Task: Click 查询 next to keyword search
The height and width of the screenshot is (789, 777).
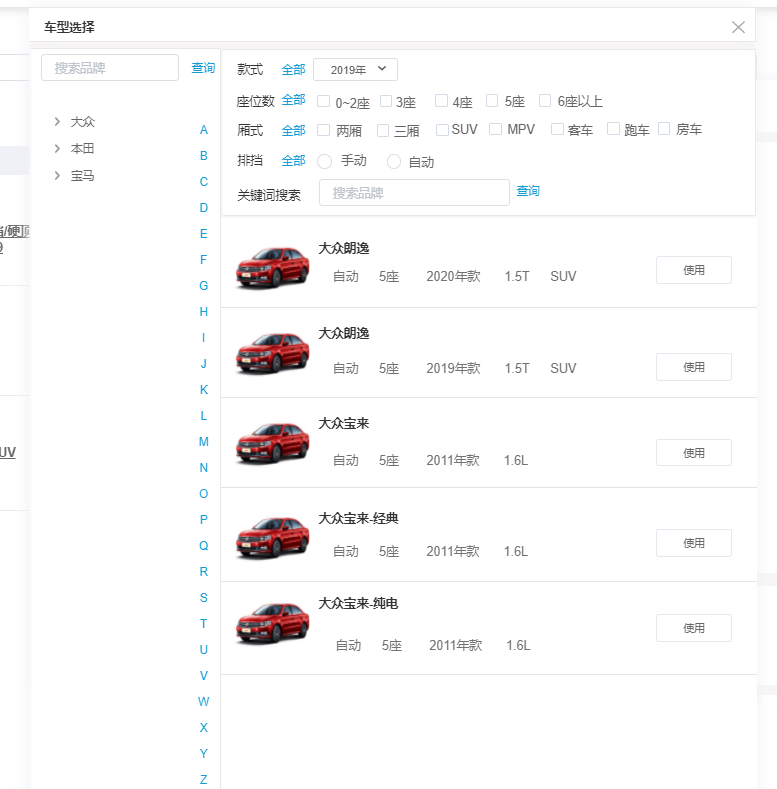Action: (528, 191)
